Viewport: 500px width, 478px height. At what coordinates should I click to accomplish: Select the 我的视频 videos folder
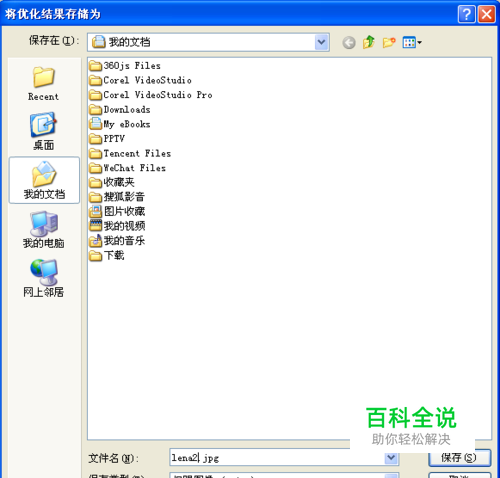click(x=117, y=226)
